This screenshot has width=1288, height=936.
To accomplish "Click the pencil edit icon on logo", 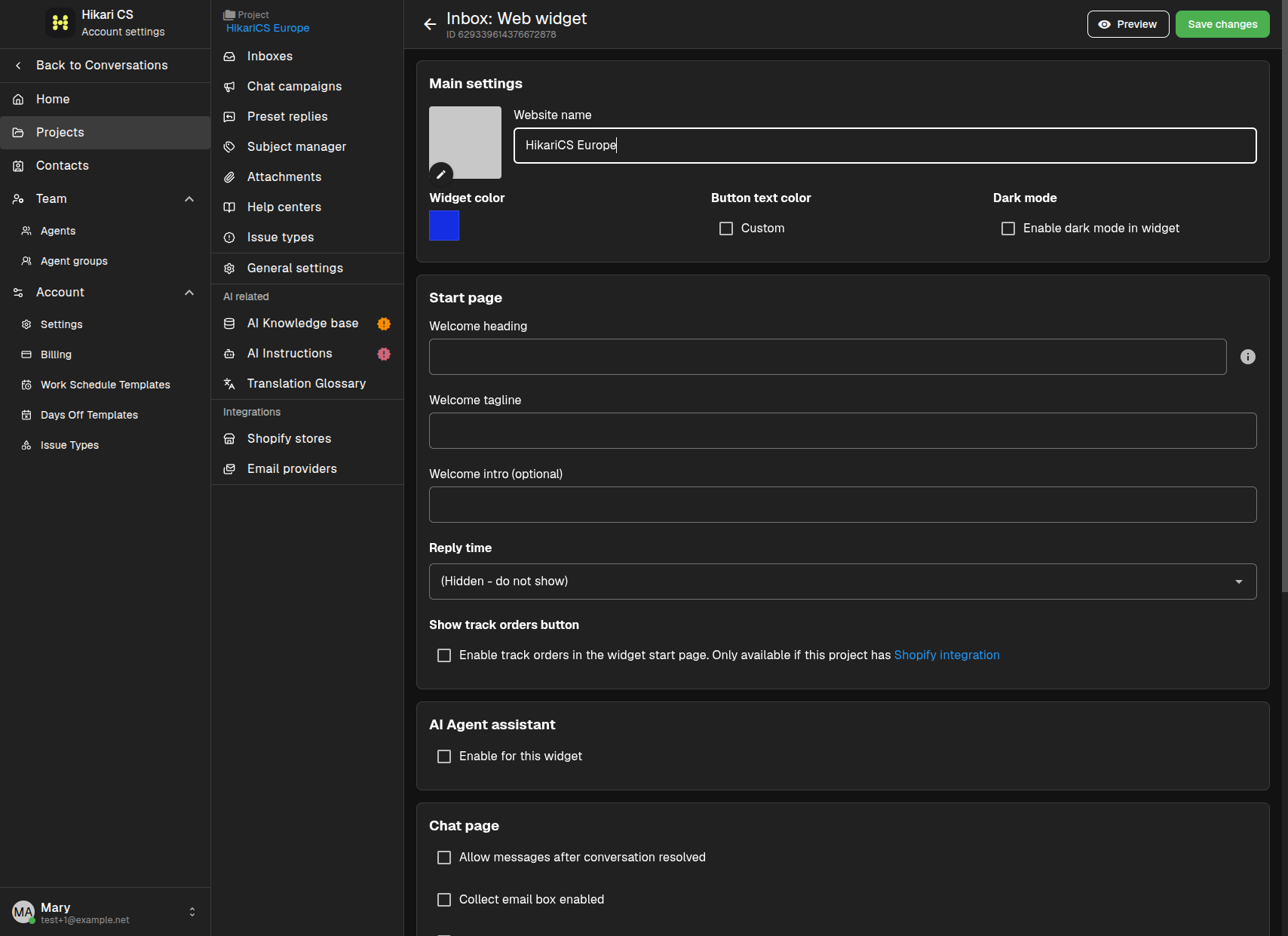I will 441,174.
